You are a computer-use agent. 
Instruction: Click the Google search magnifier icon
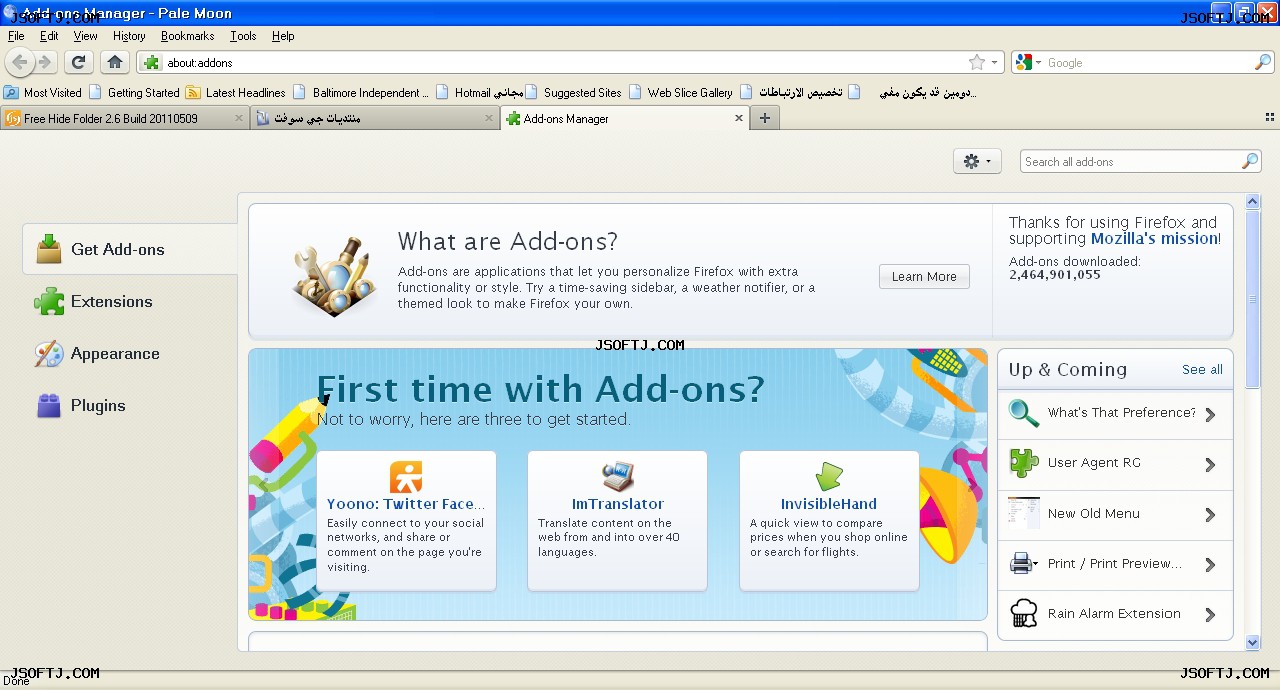click(1263, 62)
